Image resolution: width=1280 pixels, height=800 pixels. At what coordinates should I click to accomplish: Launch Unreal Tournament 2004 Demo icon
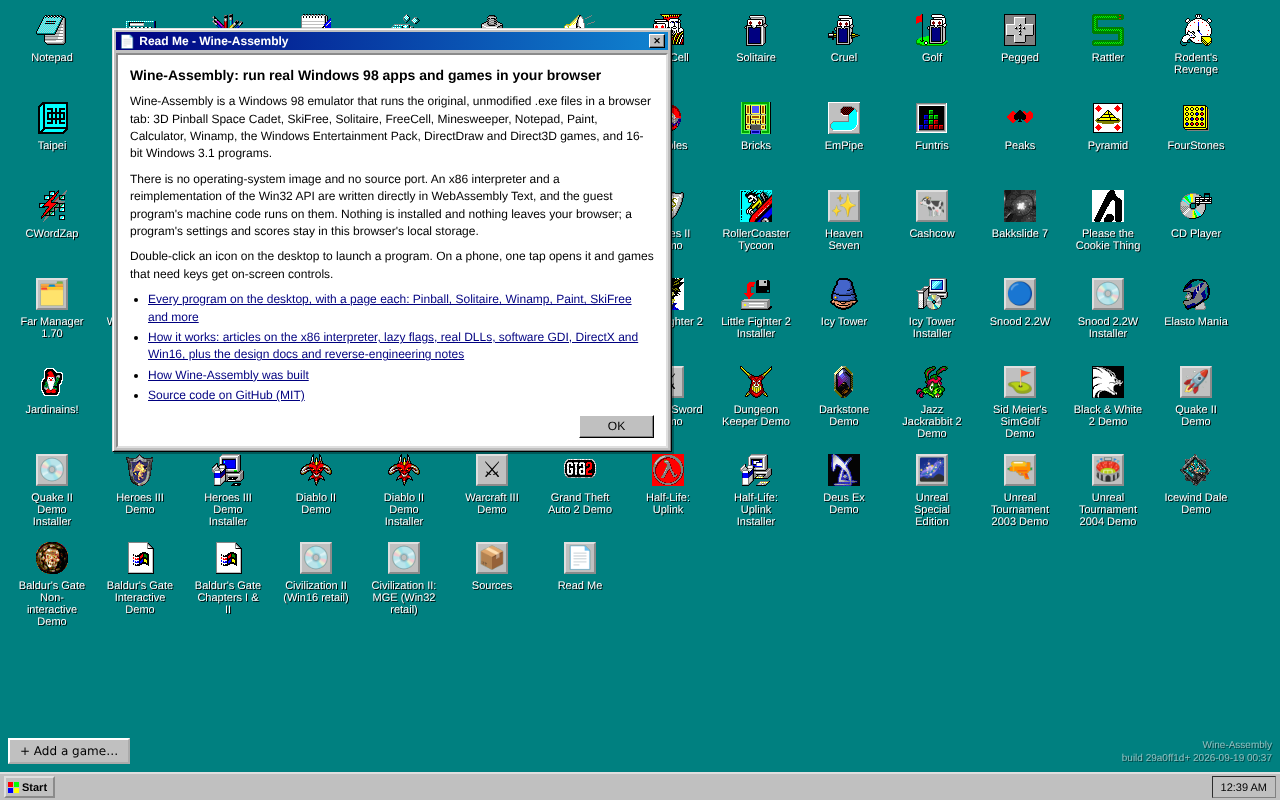(1108, 470)
